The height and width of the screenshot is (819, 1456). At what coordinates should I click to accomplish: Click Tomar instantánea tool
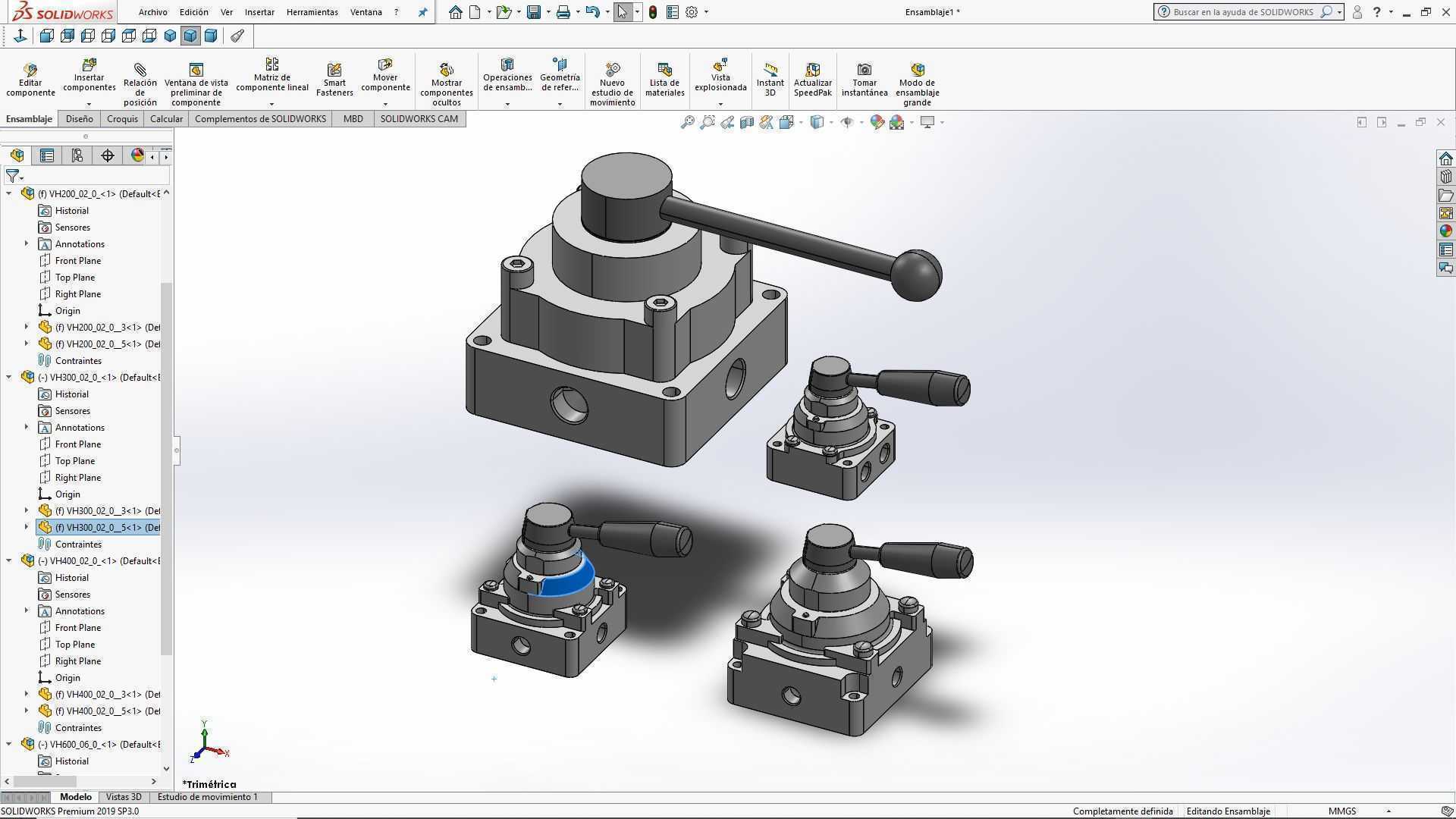(864, 80)
